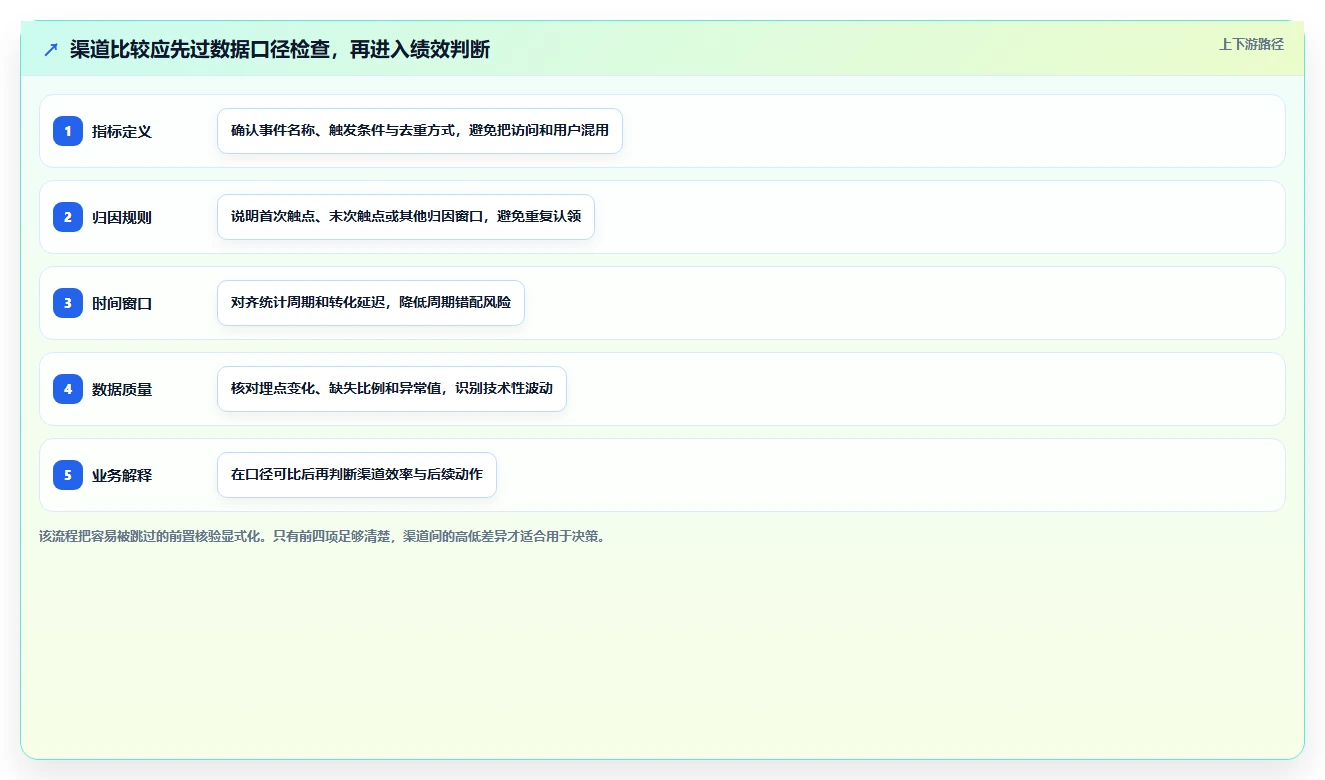This screenshot has width=1325, height=780.
Task: Select the 业务解释 step label
Action: (x=122, y=475)
